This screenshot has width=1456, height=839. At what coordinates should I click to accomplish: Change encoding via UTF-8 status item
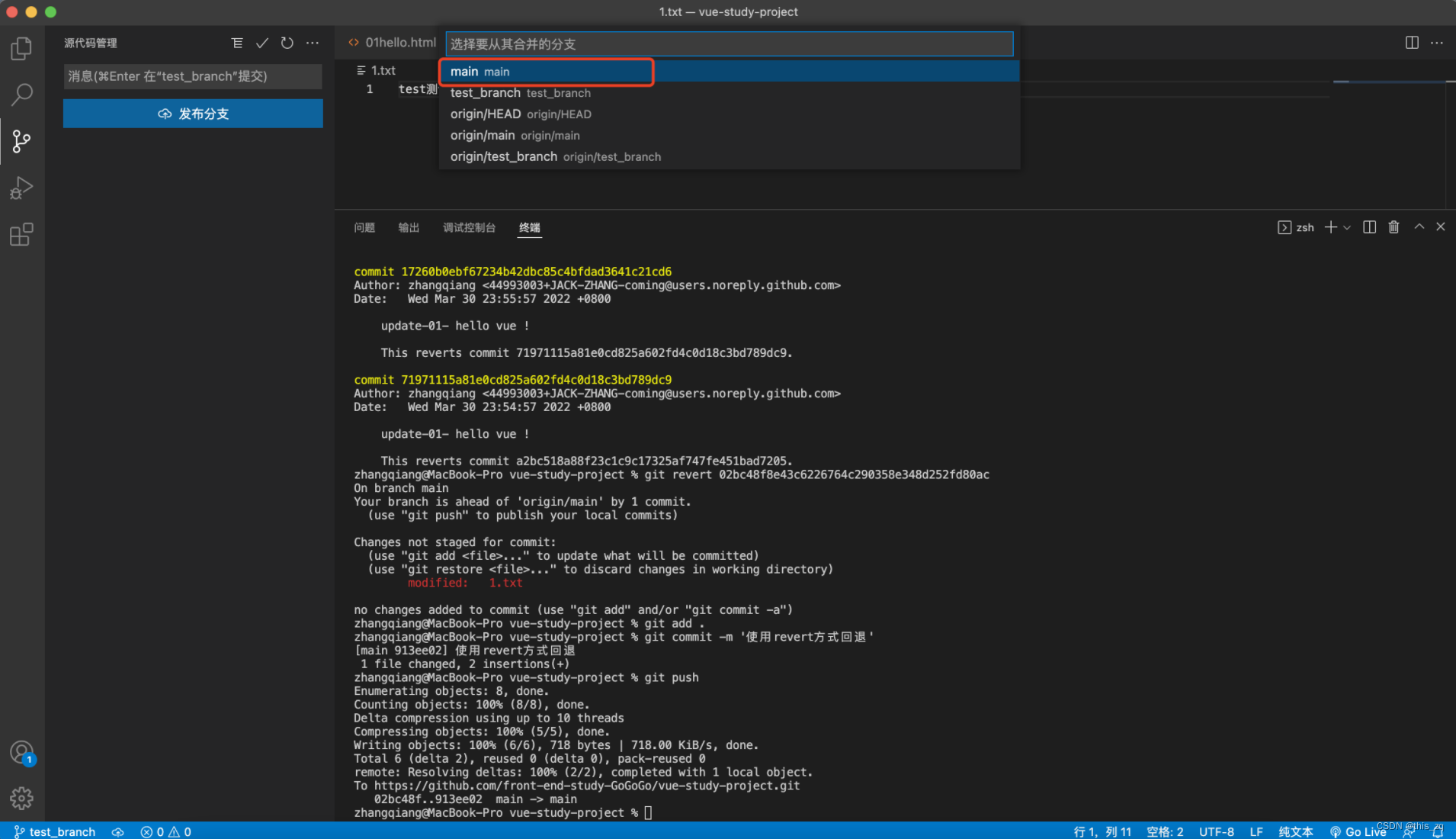tap(1217, 831)
